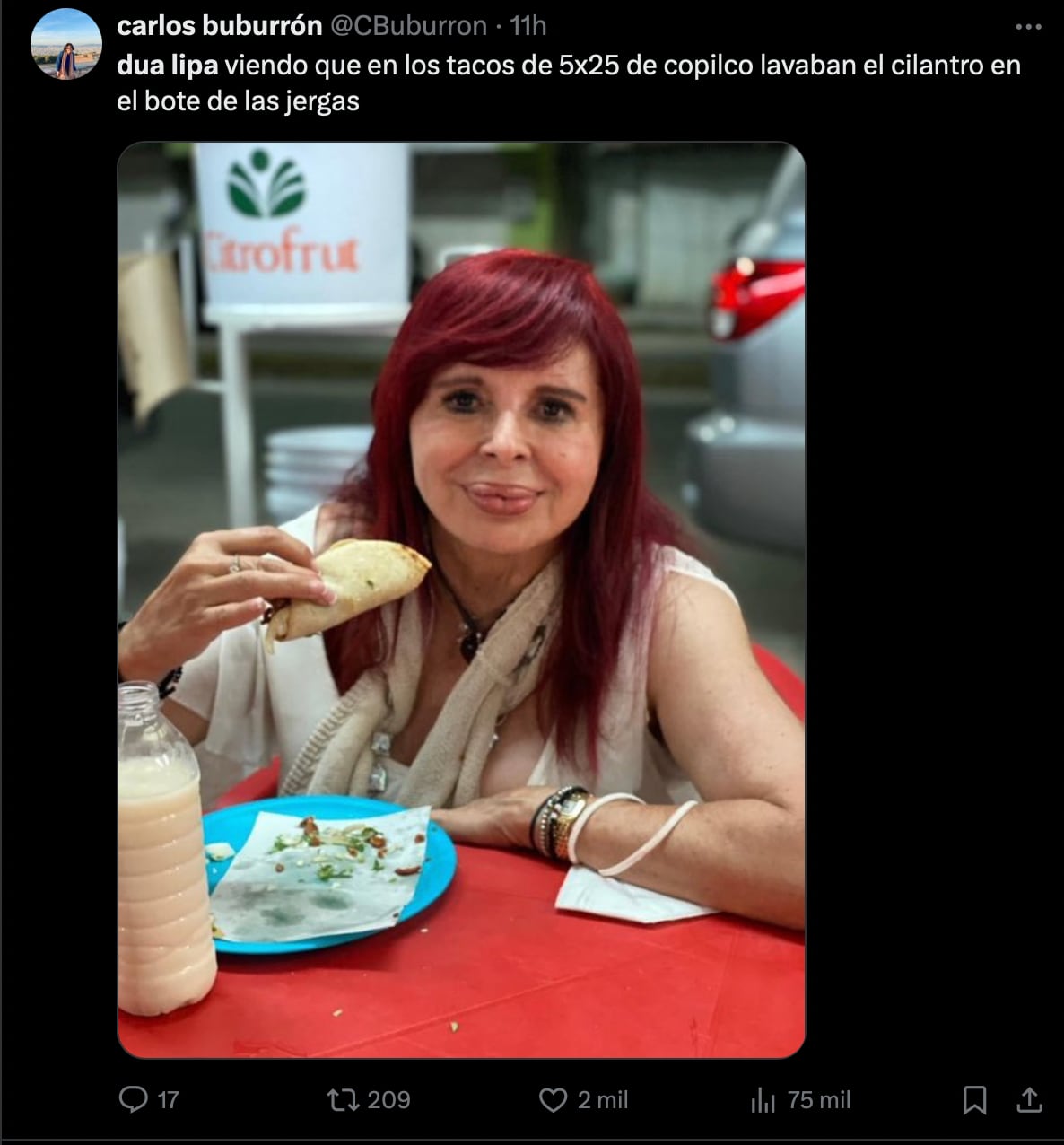
Task: Open the three-dot more options menu
Action: [1029, 27]
